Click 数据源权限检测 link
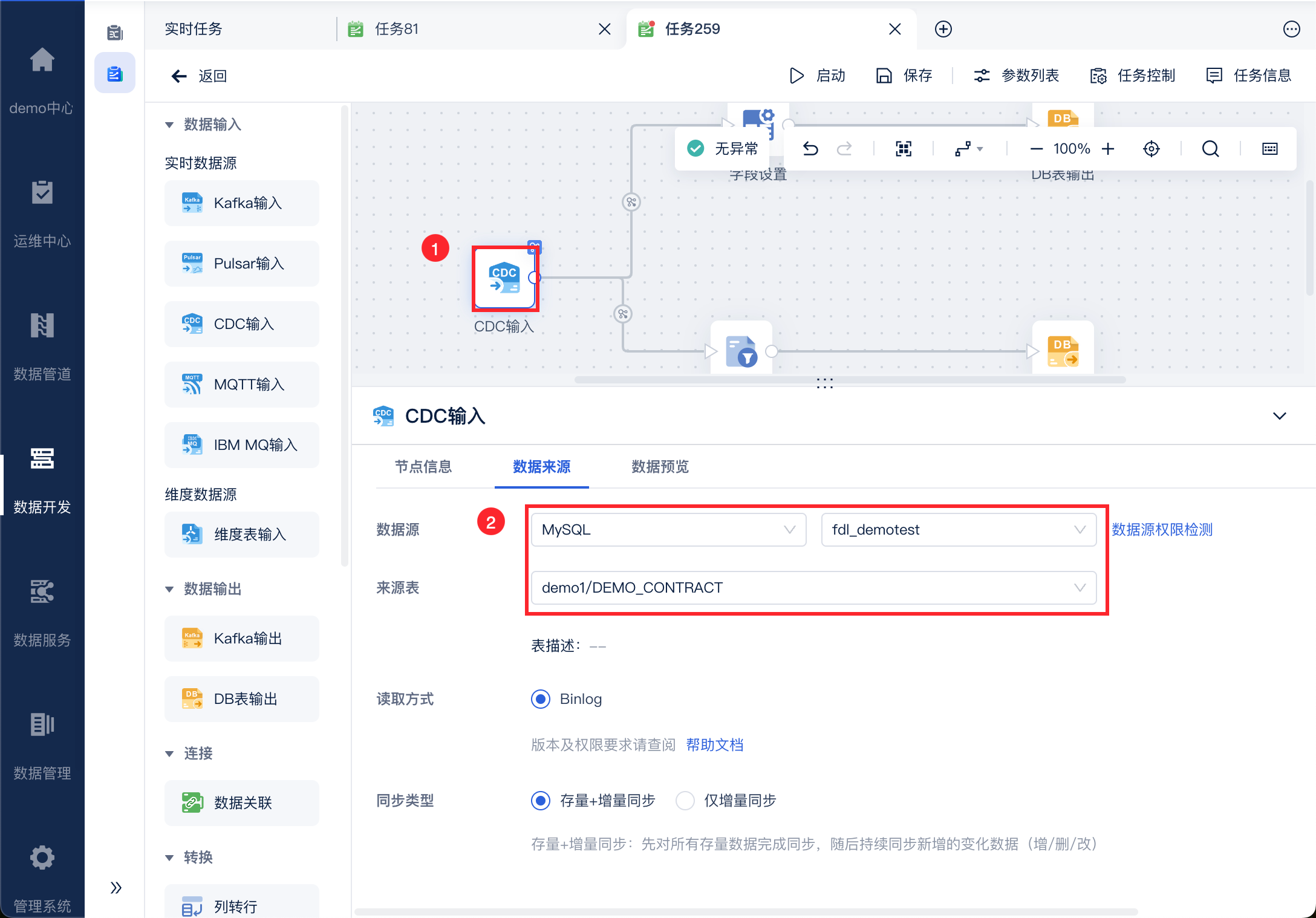 1162,530
